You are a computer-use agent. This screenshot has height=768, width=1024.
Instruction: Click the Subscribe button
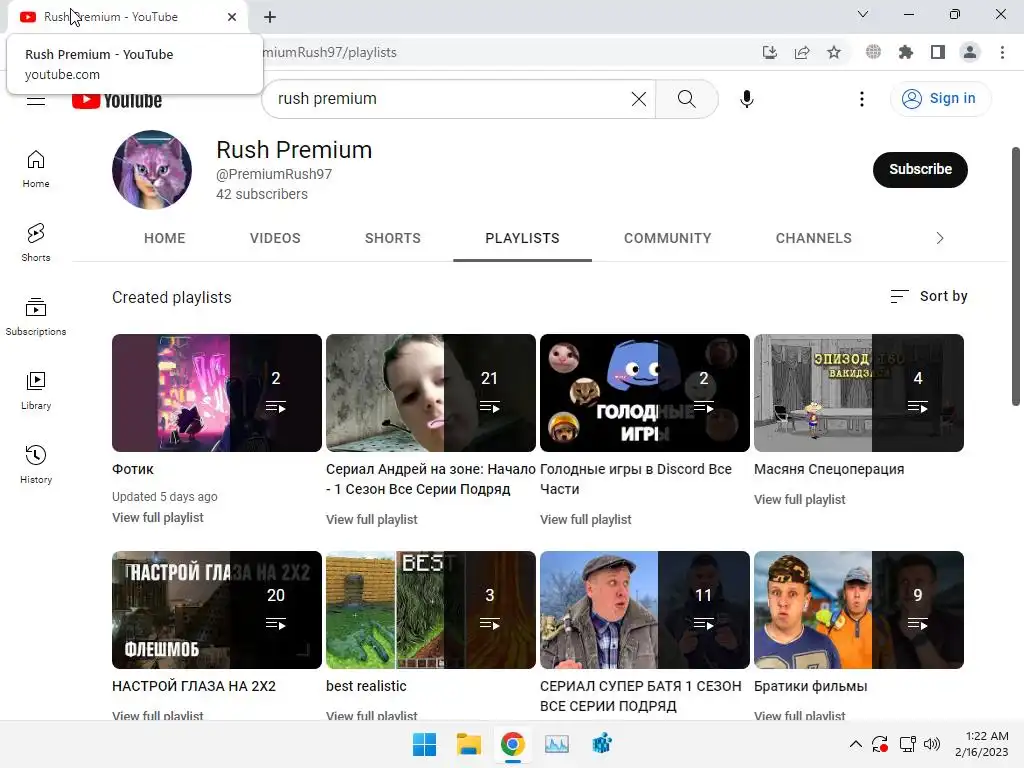(920, 170)
